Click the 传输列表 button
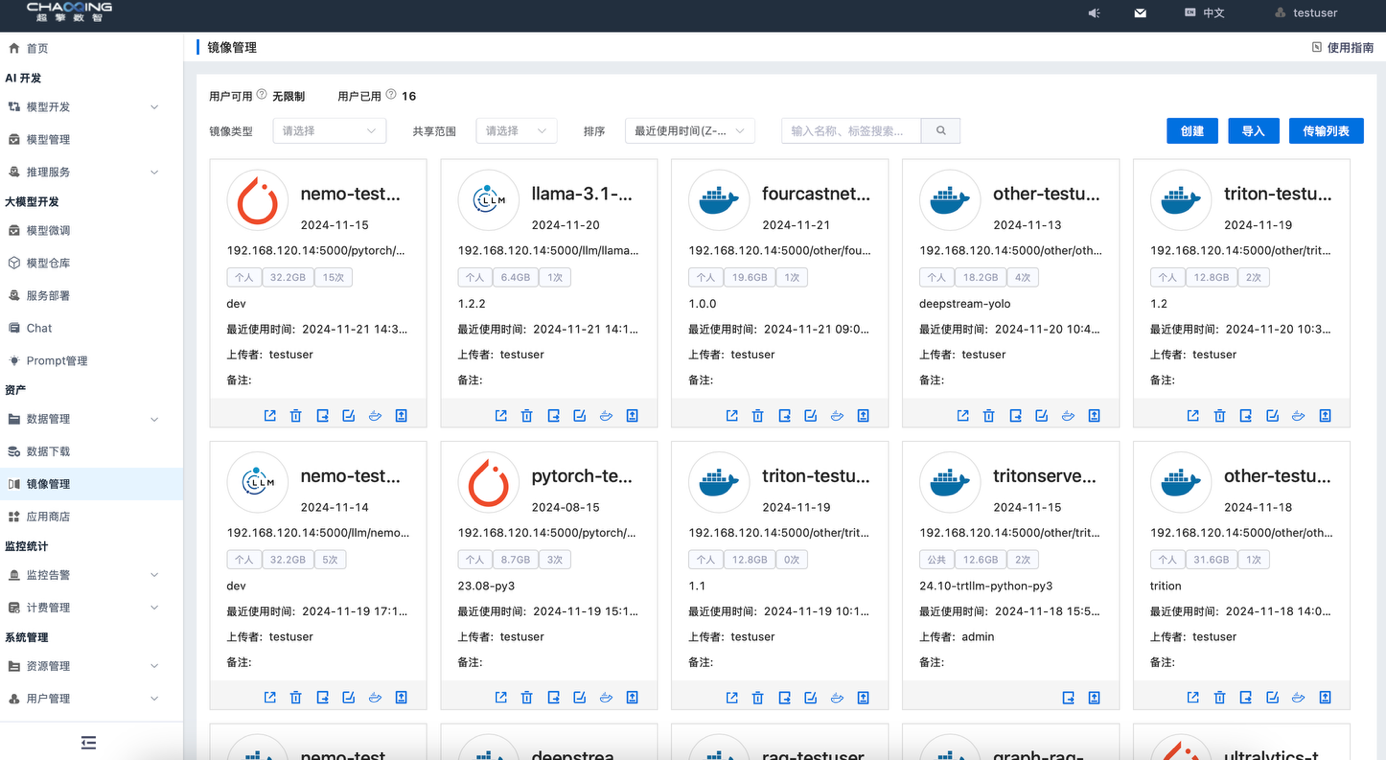The image size is (1386, 760). point(1326,131)
